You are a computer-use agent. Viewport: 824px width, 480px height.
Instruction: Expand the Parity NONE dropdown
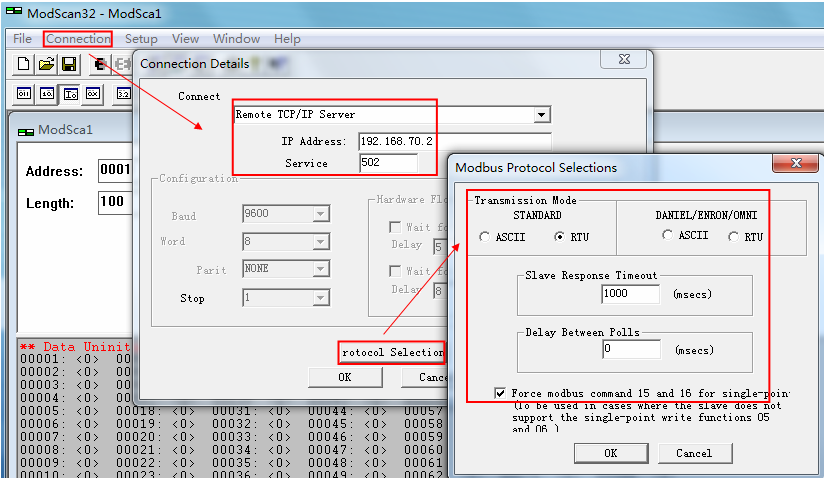pos(321,269)
